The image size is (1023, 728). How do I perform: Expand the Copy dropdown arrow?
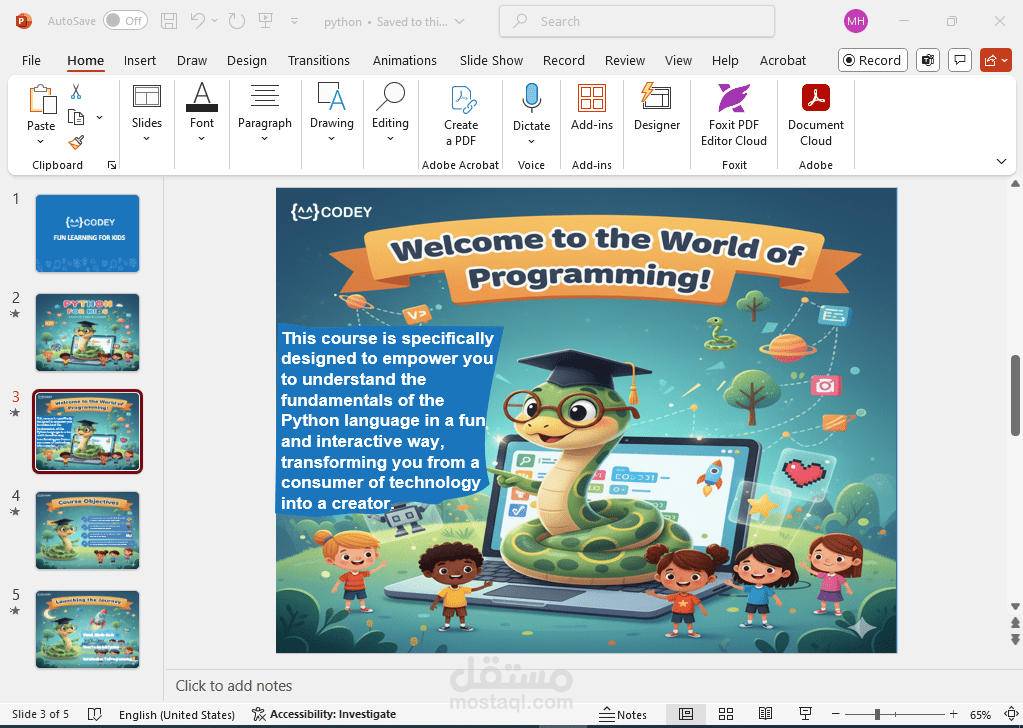100,117
